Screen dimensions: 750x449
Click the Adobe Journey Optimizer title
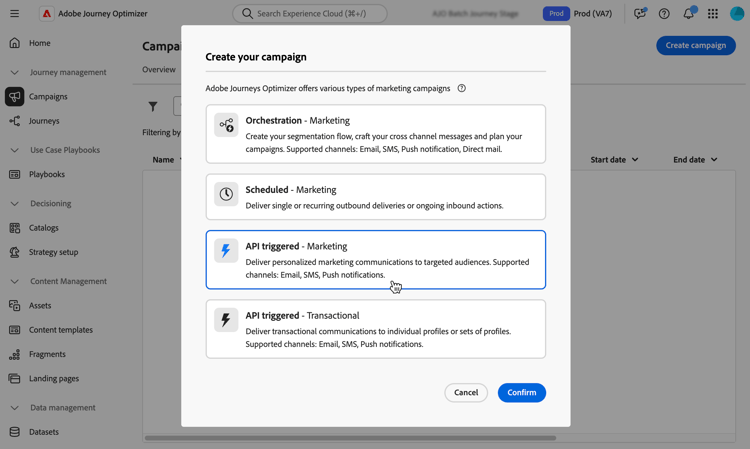(x=103, y=13)
